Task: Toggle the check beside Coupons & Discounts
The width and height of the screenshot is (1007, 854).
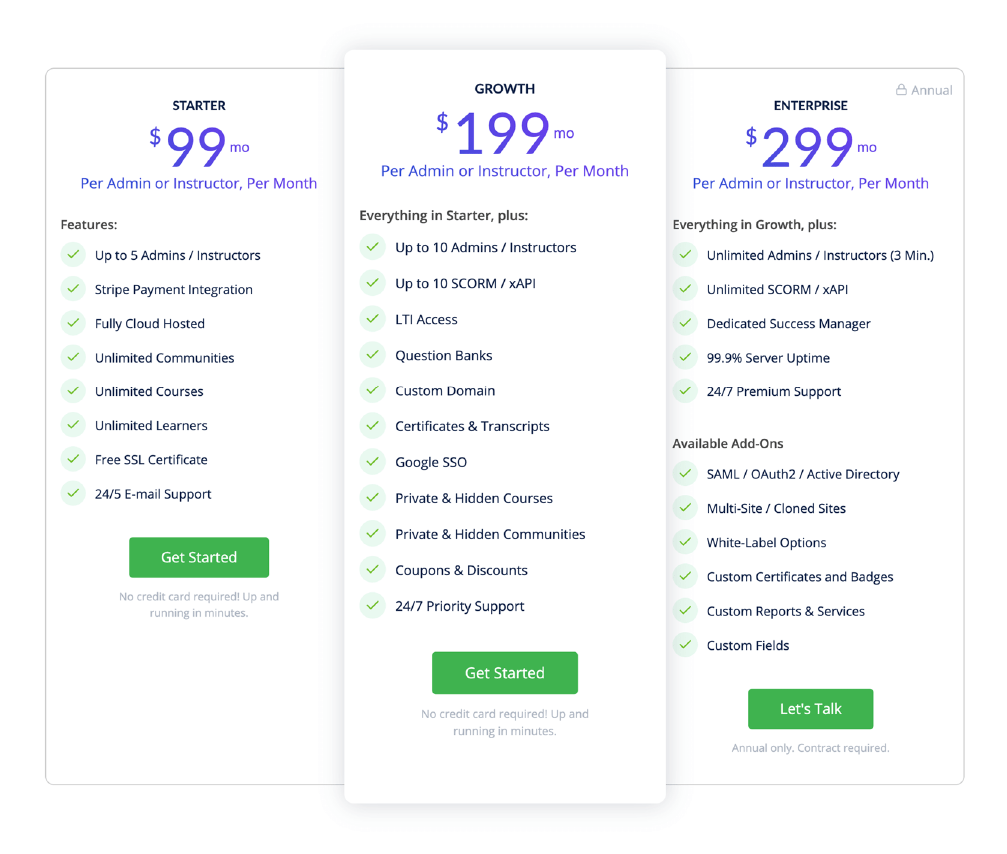Action: pos(372,570)
